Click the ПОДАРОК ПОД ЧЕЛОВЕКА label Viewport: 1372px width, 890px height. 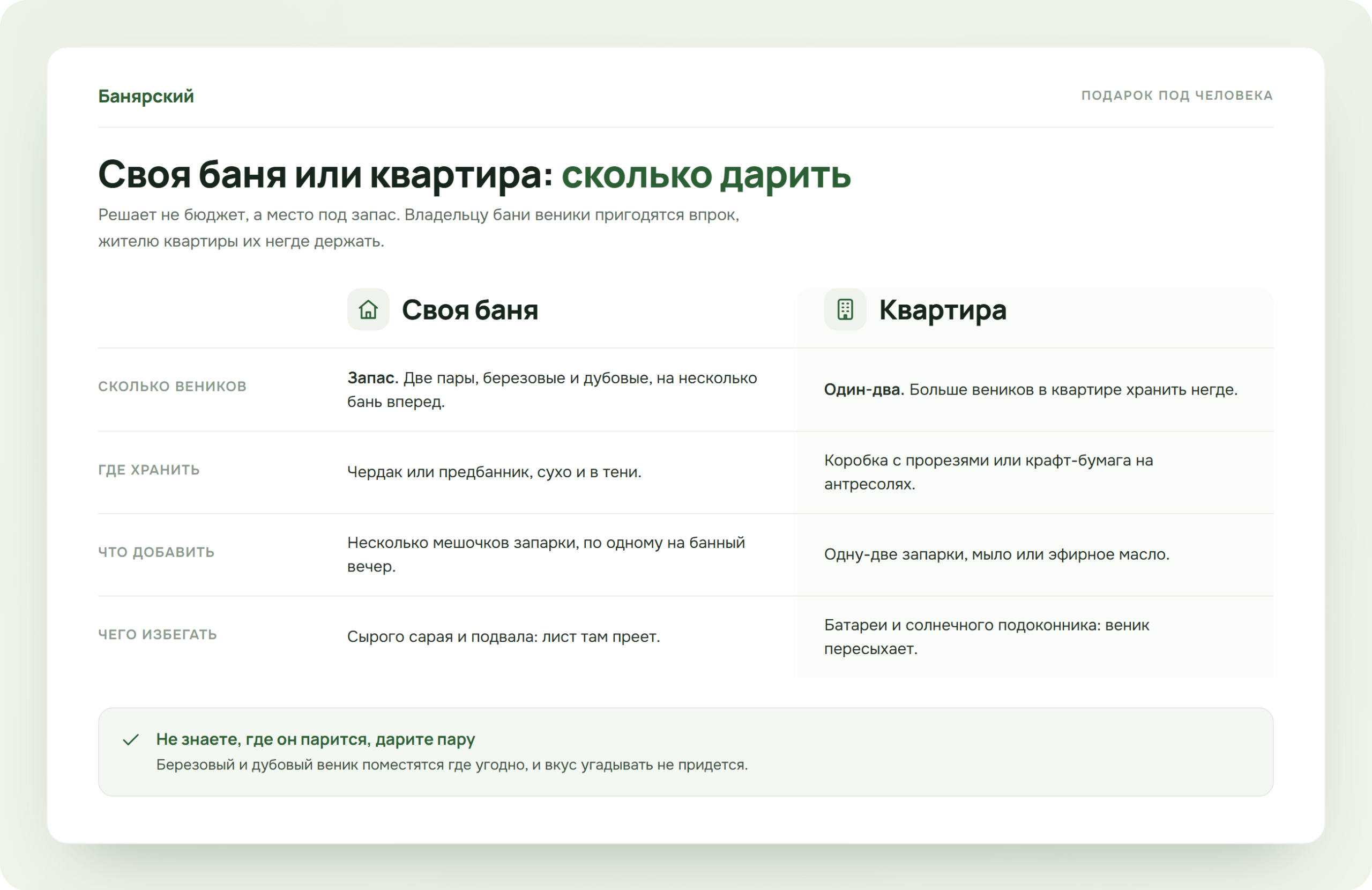pyautogui.click(x=1176, y=95)
